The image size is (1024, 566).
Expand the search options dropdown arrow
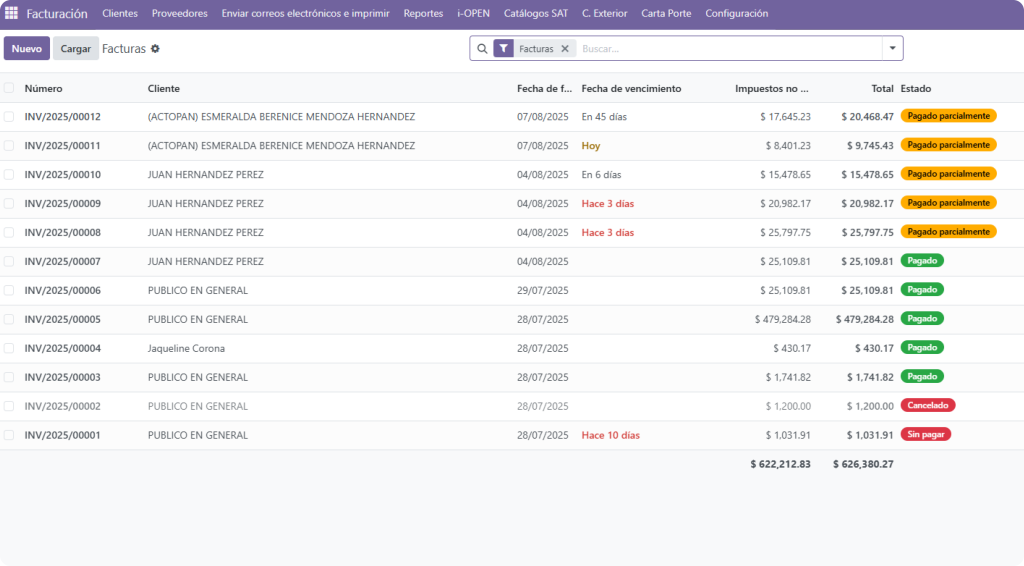pos(891,48)
